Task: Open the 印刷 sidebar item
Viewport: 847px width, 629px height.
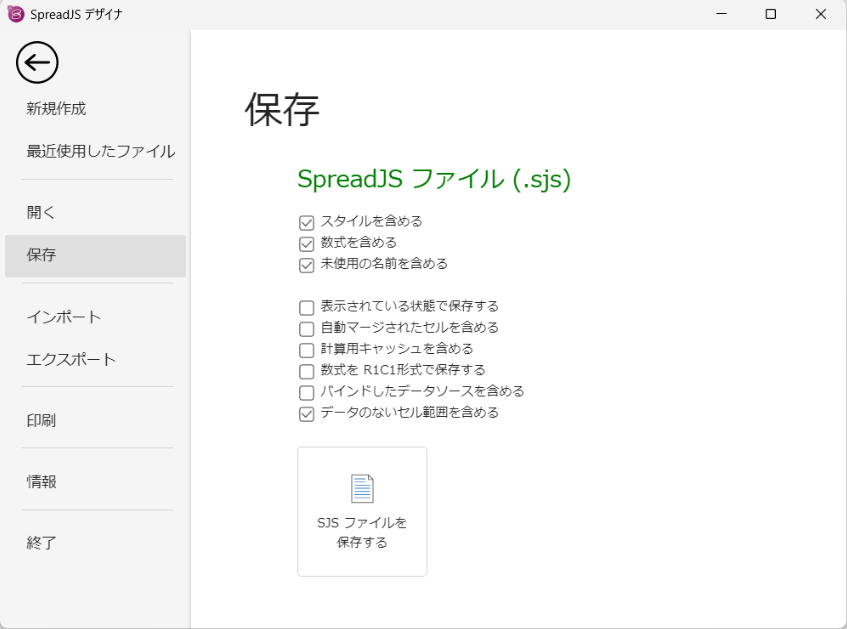Action: [x=41, y=420]
